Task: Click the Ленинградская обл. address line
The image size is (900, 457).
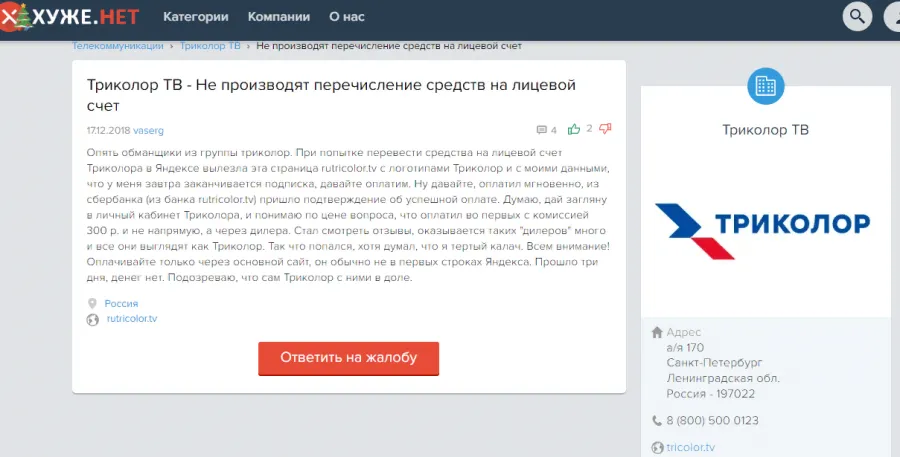Action: tap(723, 378)
